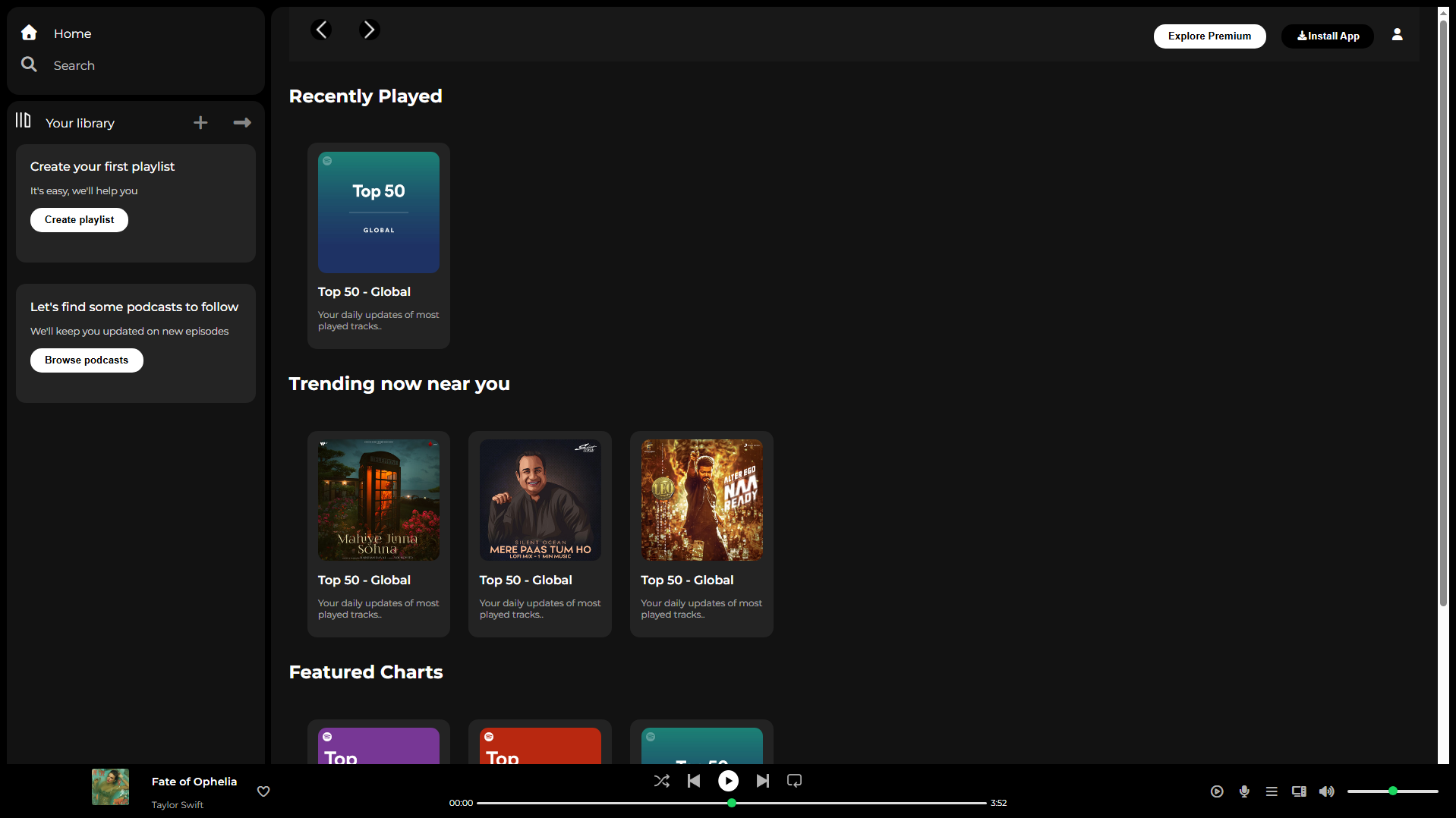Click Taylor Swift artist name
Screen dimensions: 1456x818
click(x=178, y=805)
